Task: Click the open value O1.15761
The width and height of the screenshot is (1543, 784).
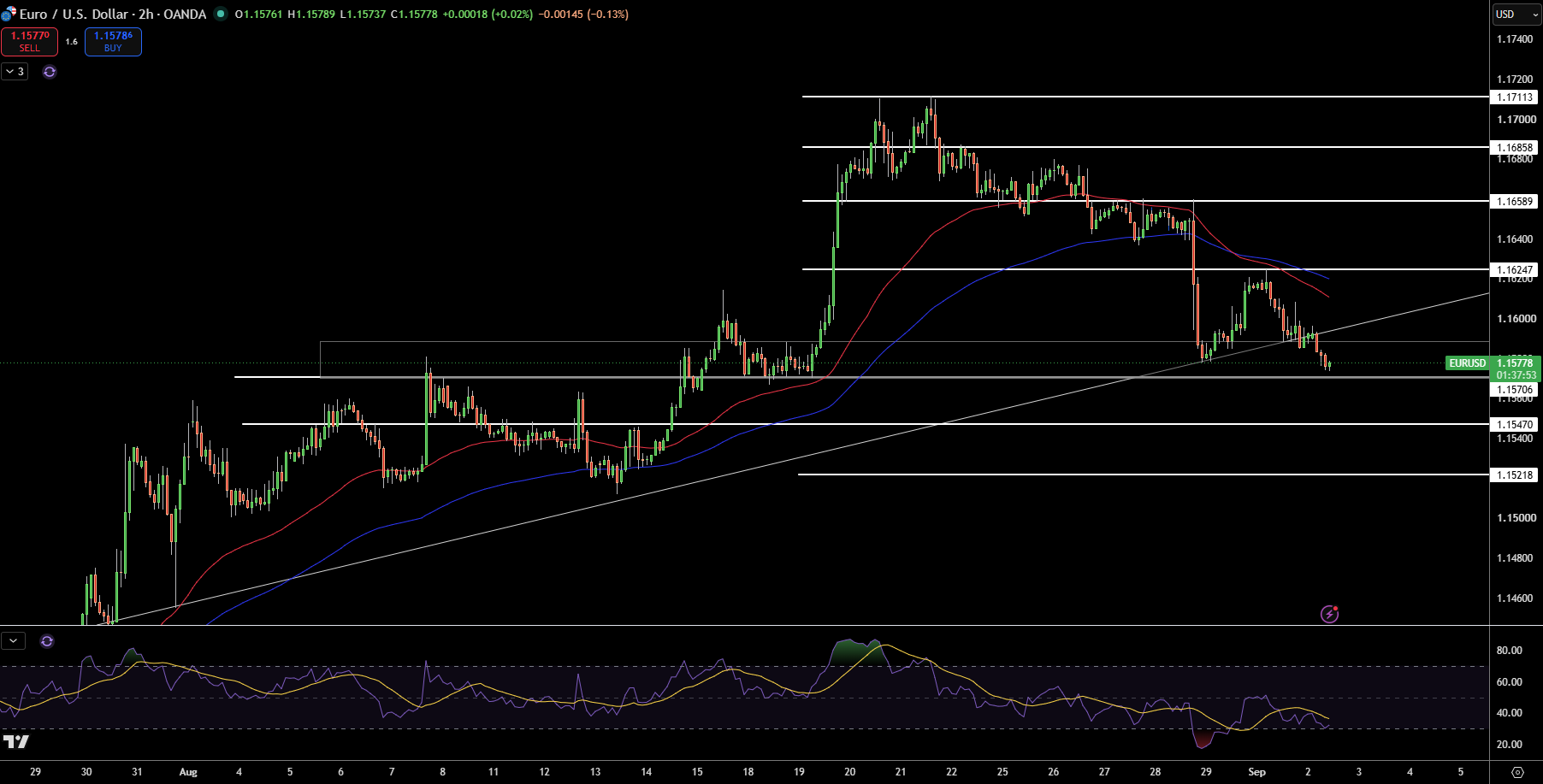Action: (258, 15)
